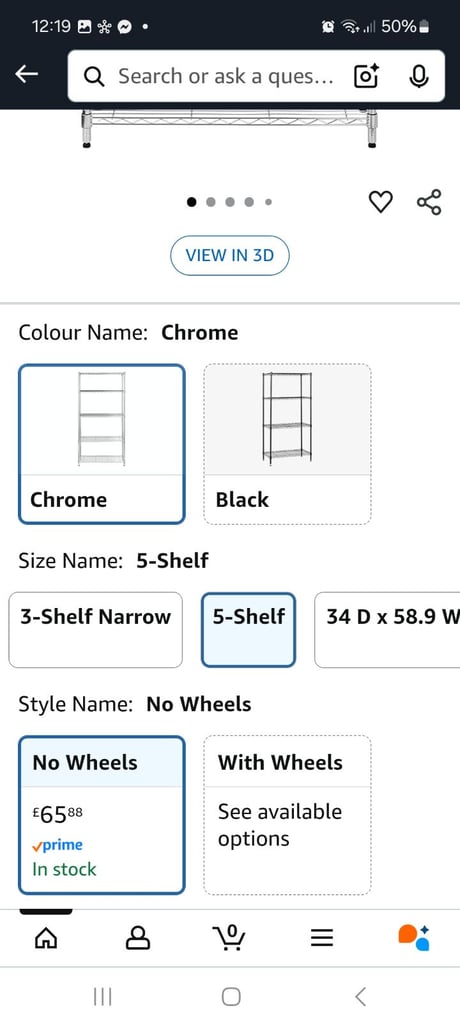Select the Chrome colour option

pyautogui.click(x=102, y=444)
